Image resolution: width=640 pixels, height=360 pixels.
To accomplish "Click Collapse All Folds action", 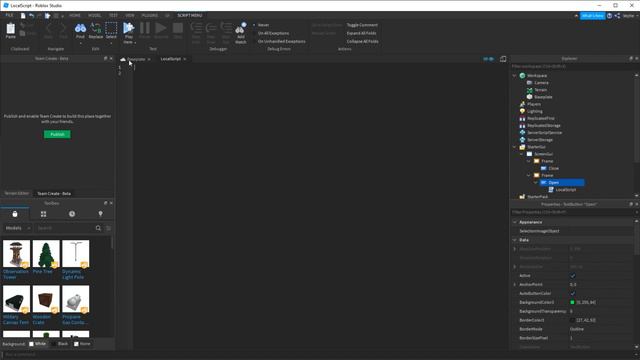I will 362,41.
